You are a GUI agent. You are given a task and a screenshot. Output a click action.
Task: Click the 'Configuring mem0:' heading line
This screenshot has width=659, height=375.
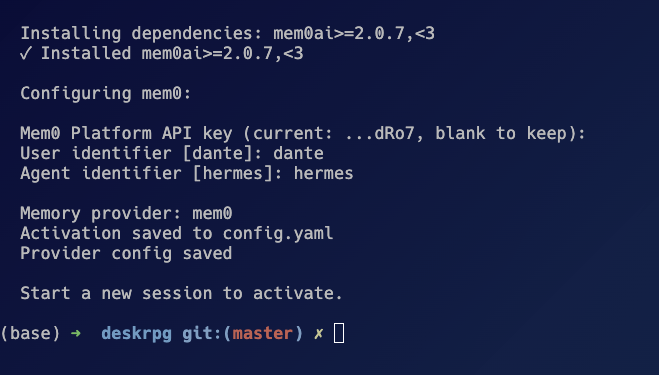[x=105, y=93]
